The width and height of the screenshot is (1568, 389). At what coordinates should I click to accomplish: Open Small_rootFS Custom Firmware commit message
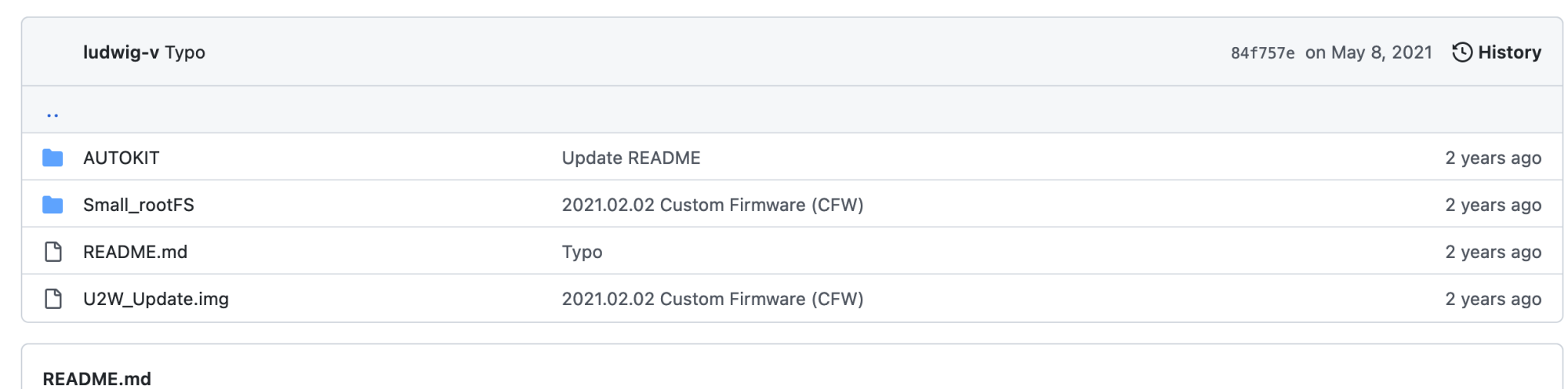click(x=712, y=205)
